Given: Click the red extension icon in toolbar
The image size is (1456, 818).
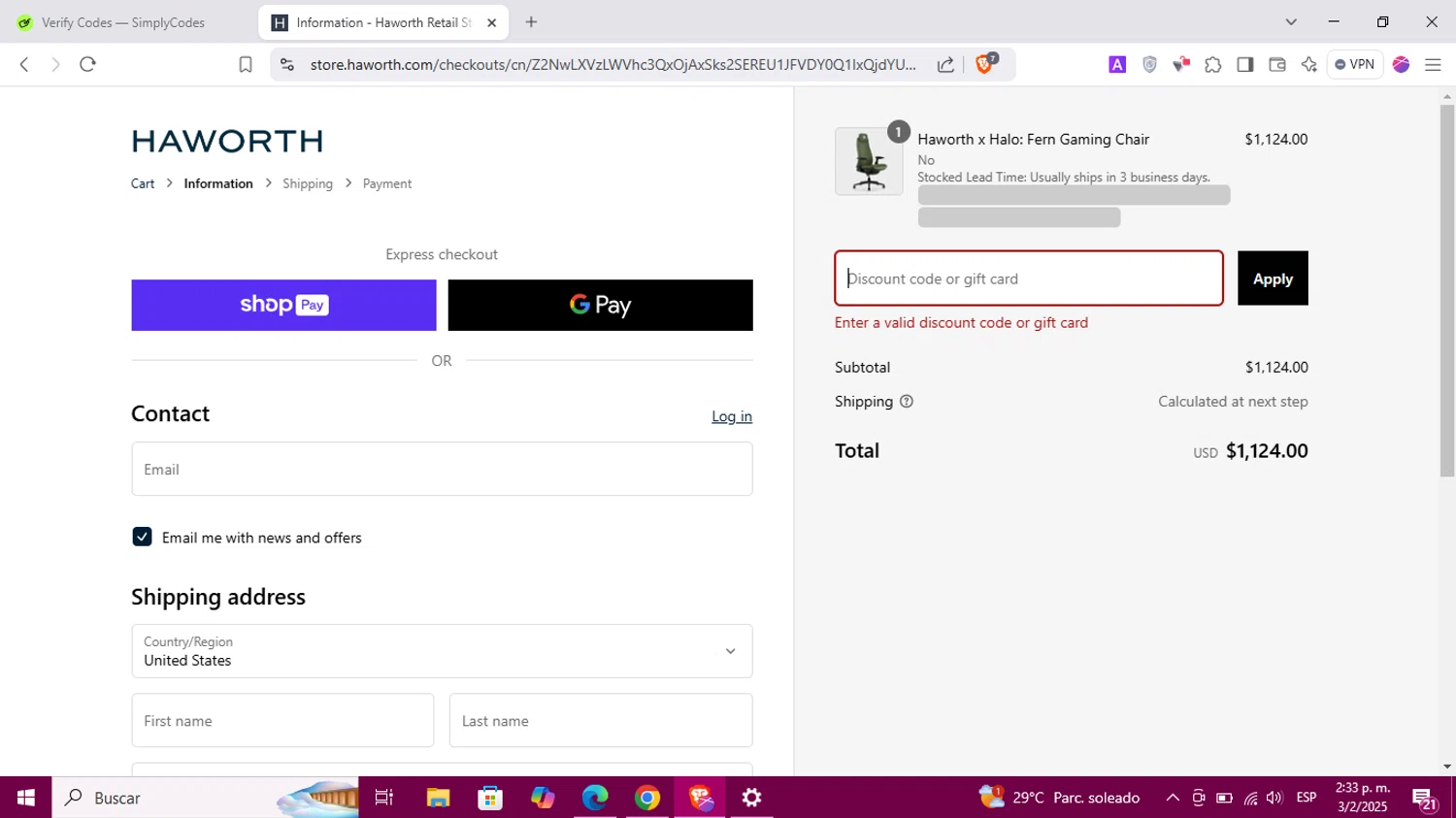Looking at the screenshot, I should tap(1181, 64).
